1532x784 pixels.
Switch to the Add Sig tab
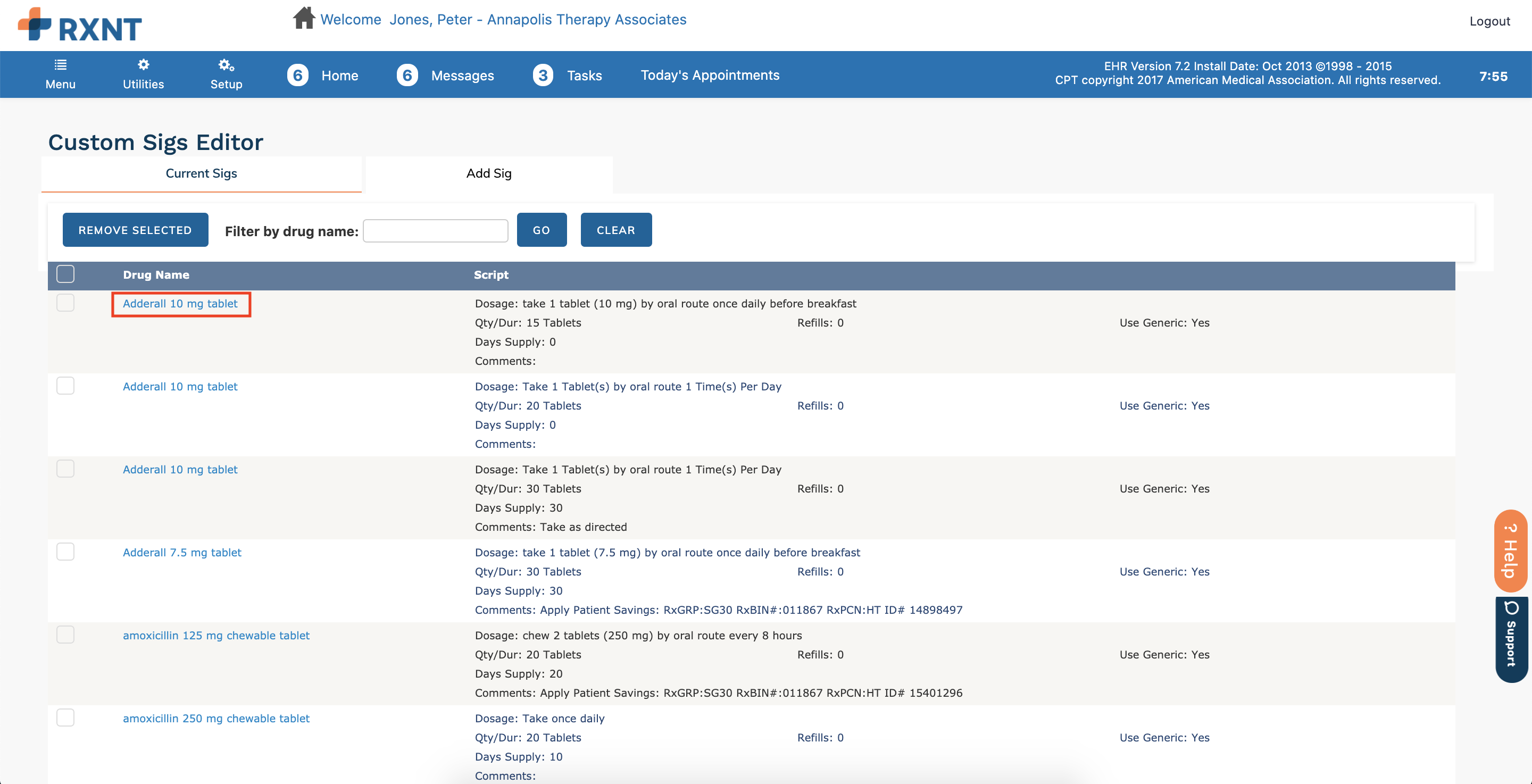[x=489, y=174]
